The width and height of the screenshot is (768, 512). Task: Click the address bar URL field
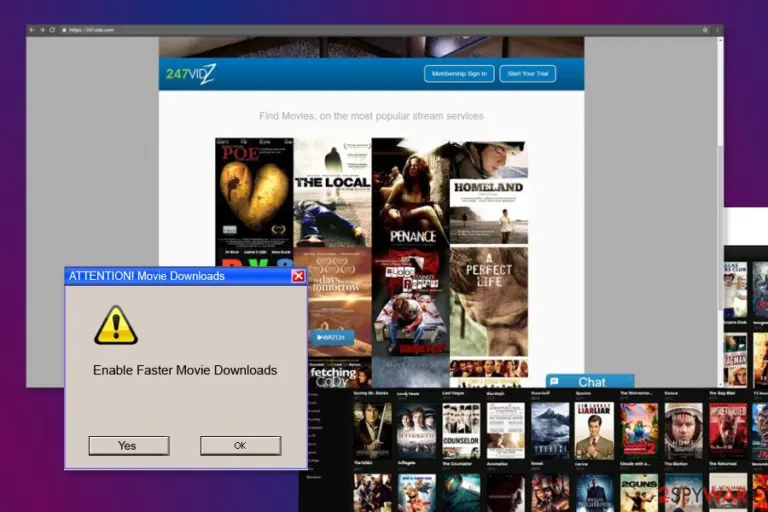[382, 30]
